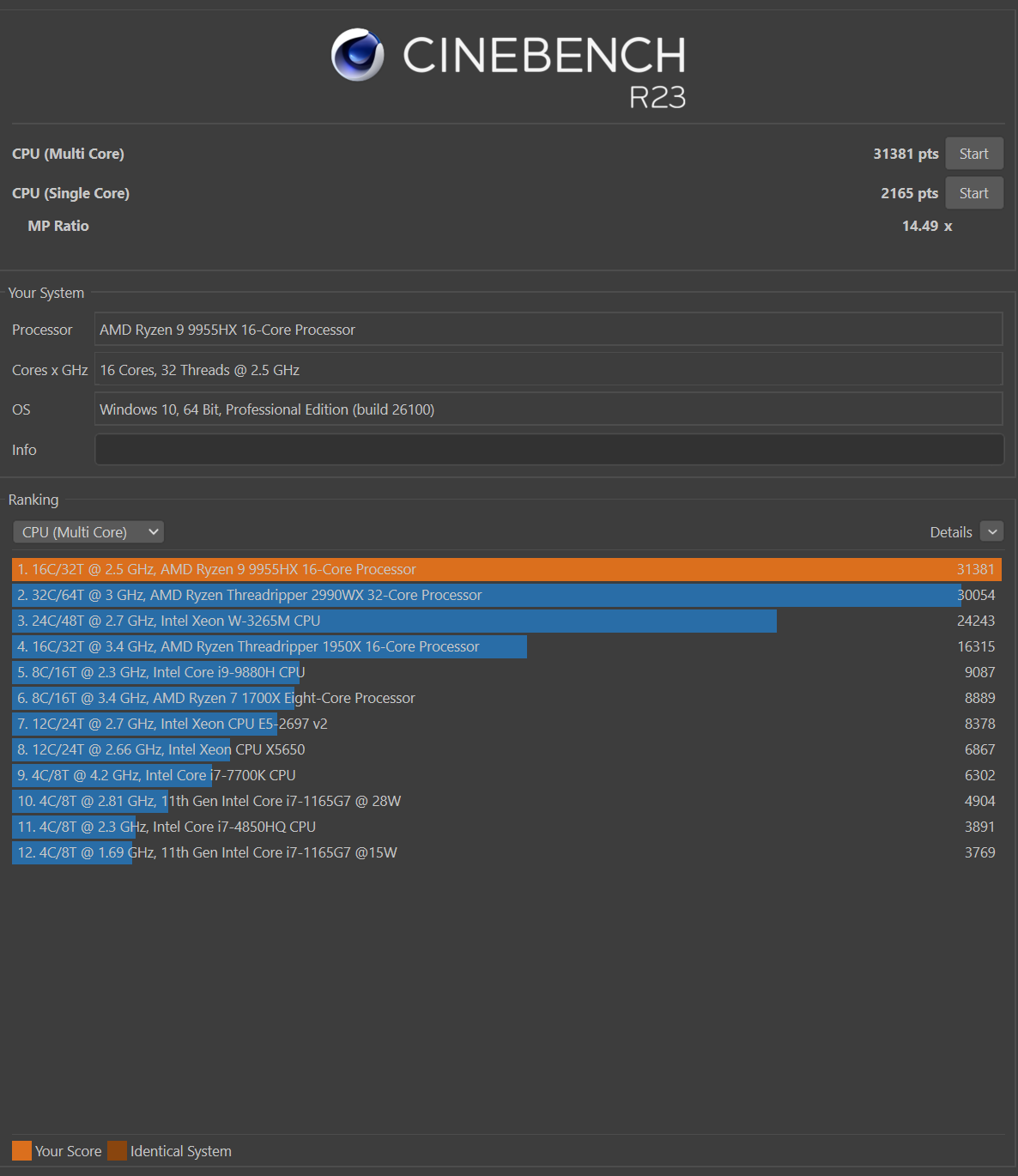Open the CPU (Multi Core) ranking dropdown
1018x1176 pixels.
click(88, 532)
